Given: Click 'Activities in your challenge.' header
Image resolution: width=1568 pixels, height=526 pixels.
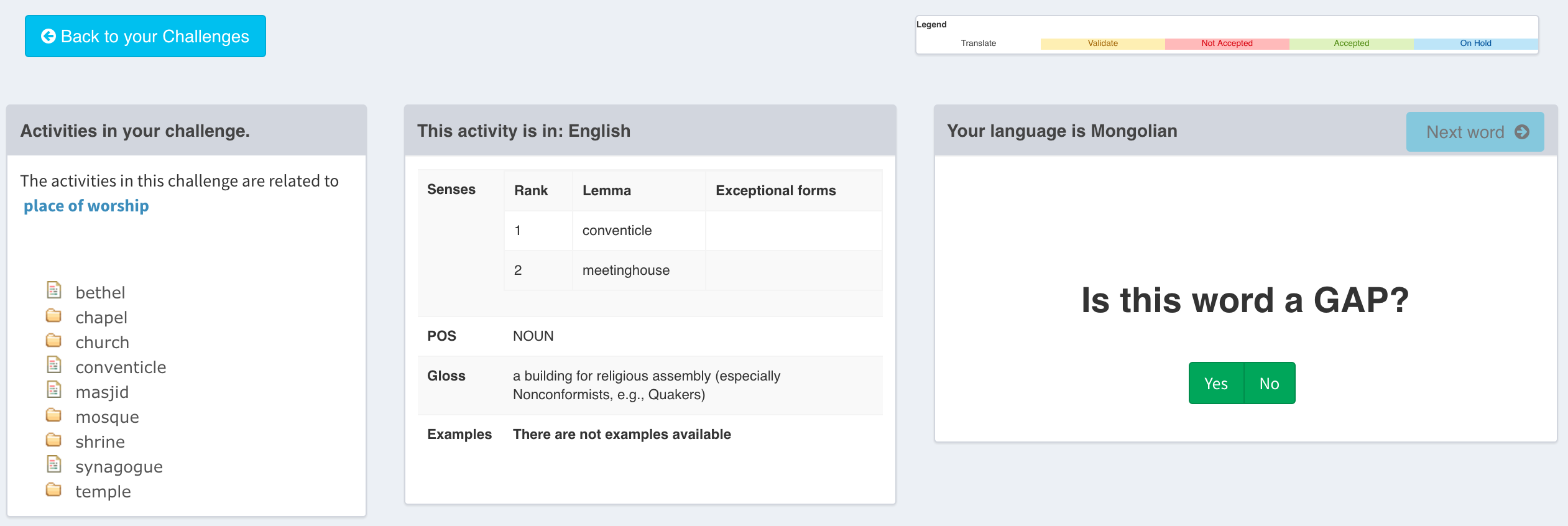Looking at the screenshot, I should coord(135,131).
